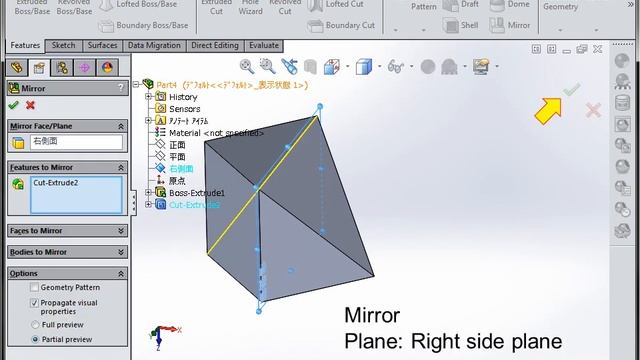Screen dimensions: 640x360
Task: Collapse the Mirror Face/Plane section
Action: pos(121,127)
